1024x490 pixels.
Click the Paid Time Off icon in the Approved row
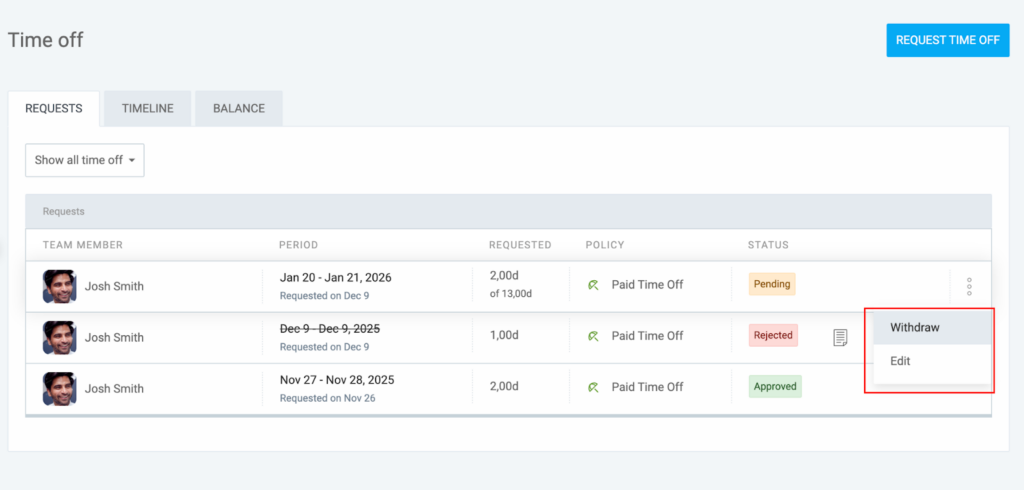[594, 387]
